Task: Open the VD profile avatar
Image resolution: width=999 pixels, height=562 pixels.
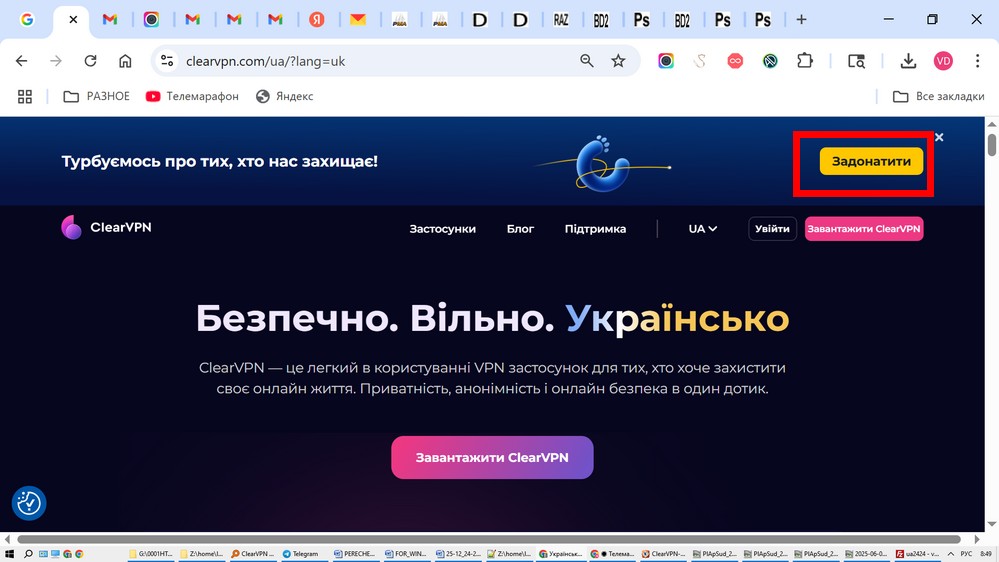Action: 943,61
